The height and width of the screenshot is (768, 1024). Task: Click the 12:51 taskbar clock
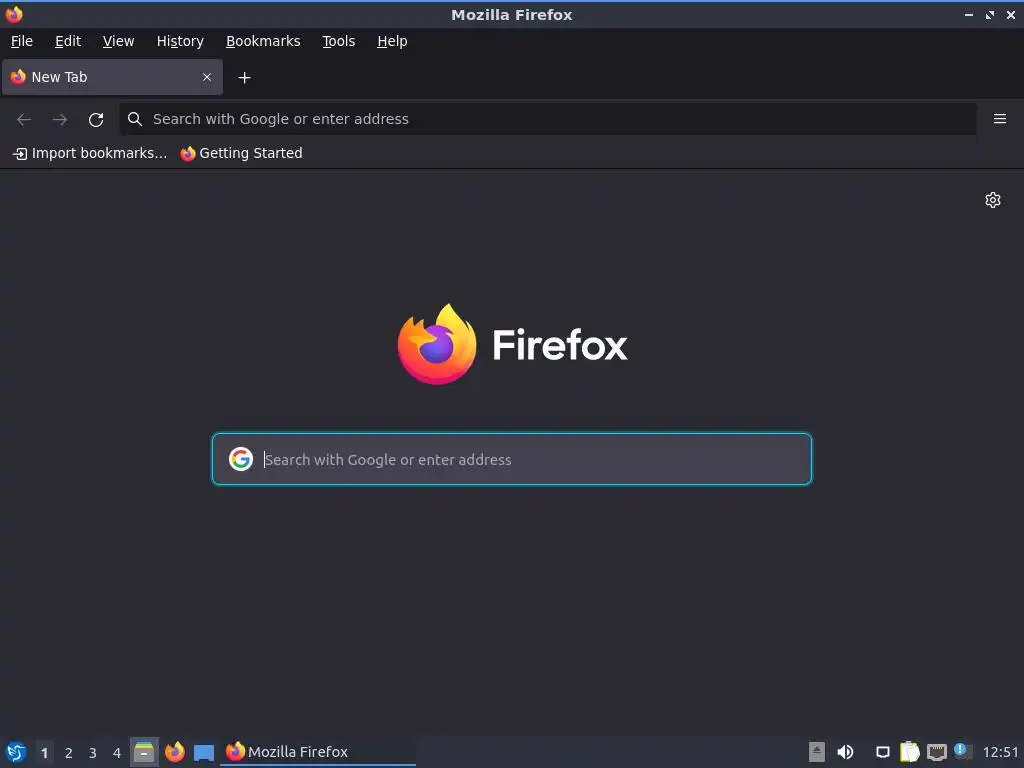1000,752
